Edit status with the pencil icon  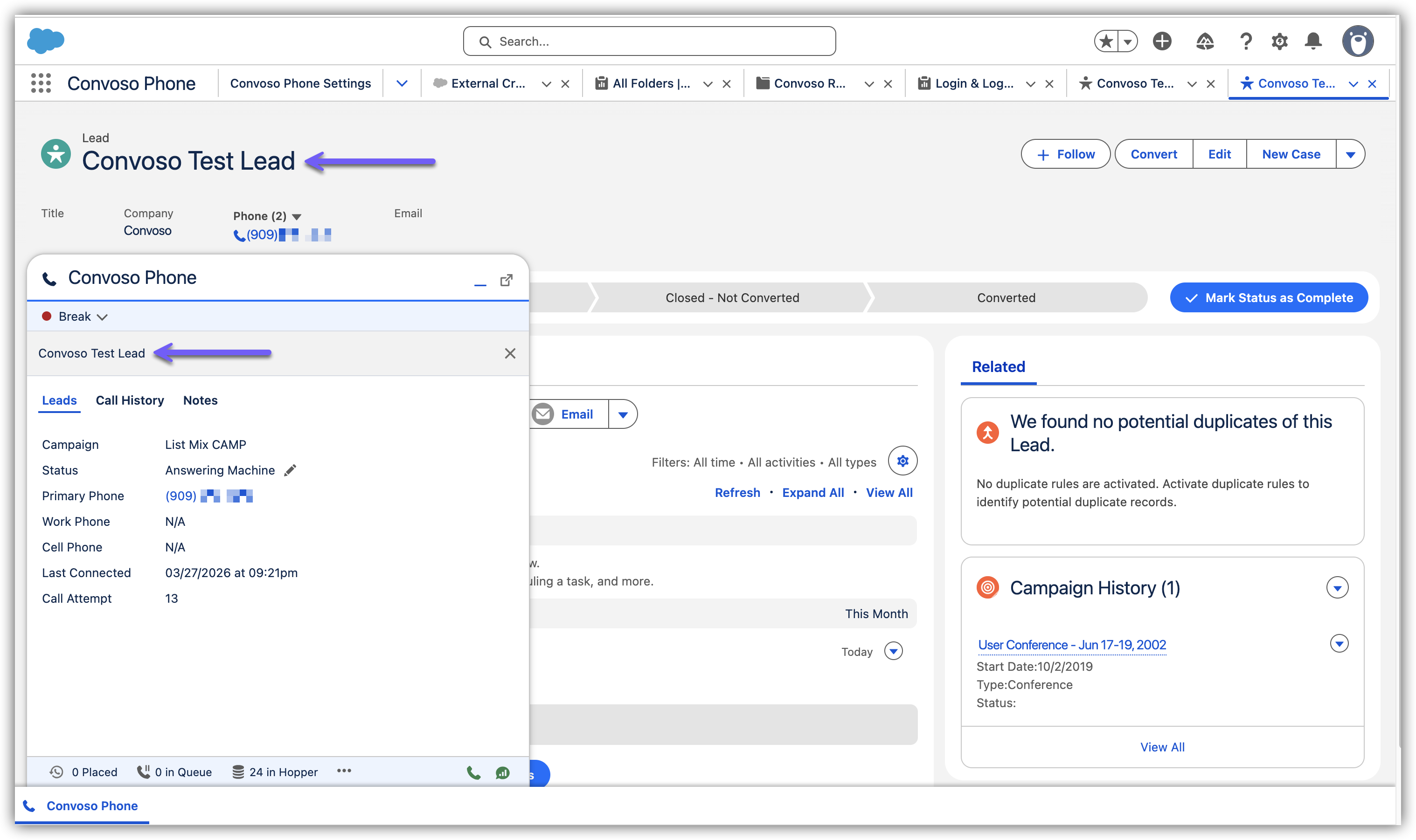pyautogui.click(x=290, y=470)
